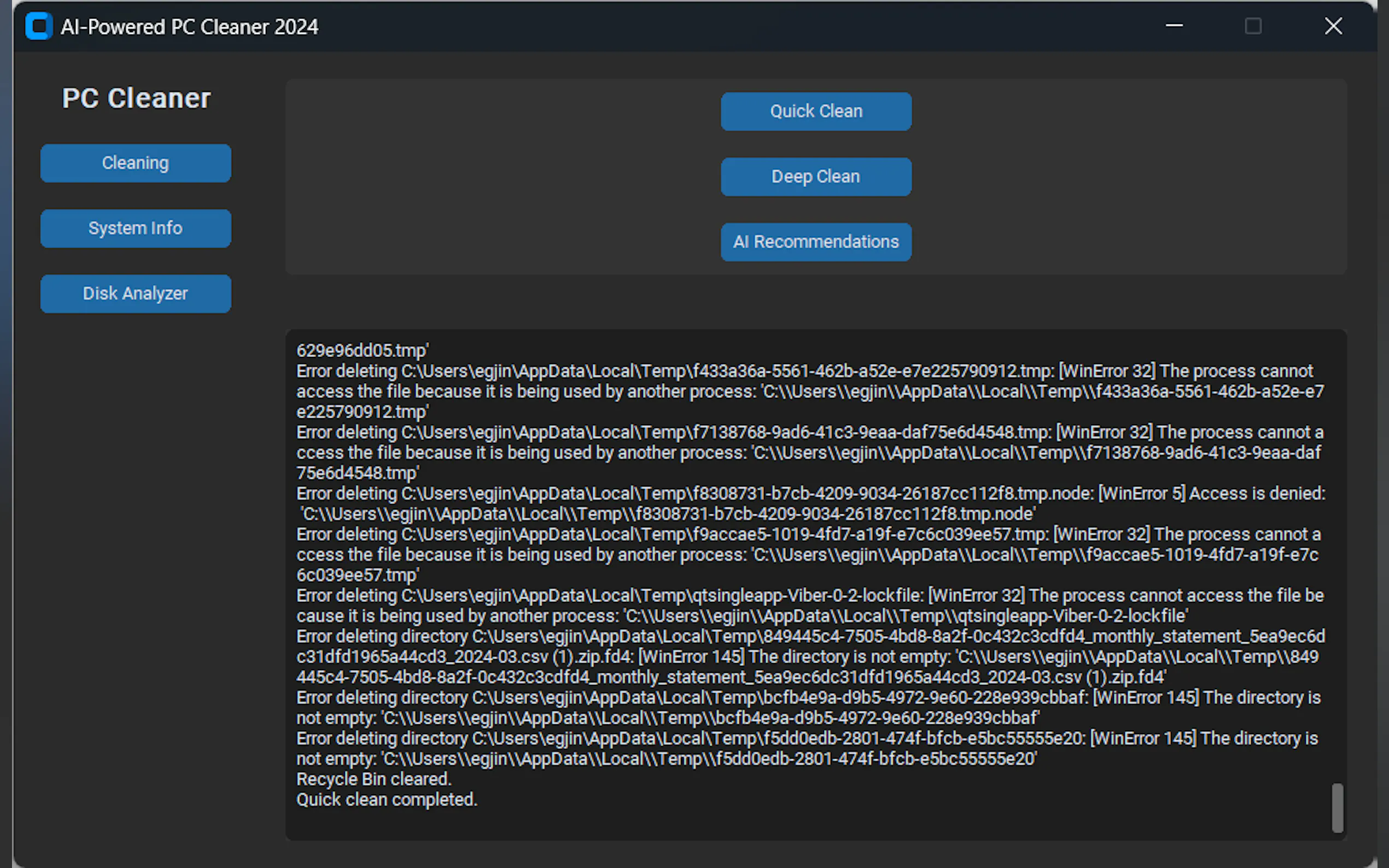Run a Quick Clean
1389x868 pixels.
[815, 112]
